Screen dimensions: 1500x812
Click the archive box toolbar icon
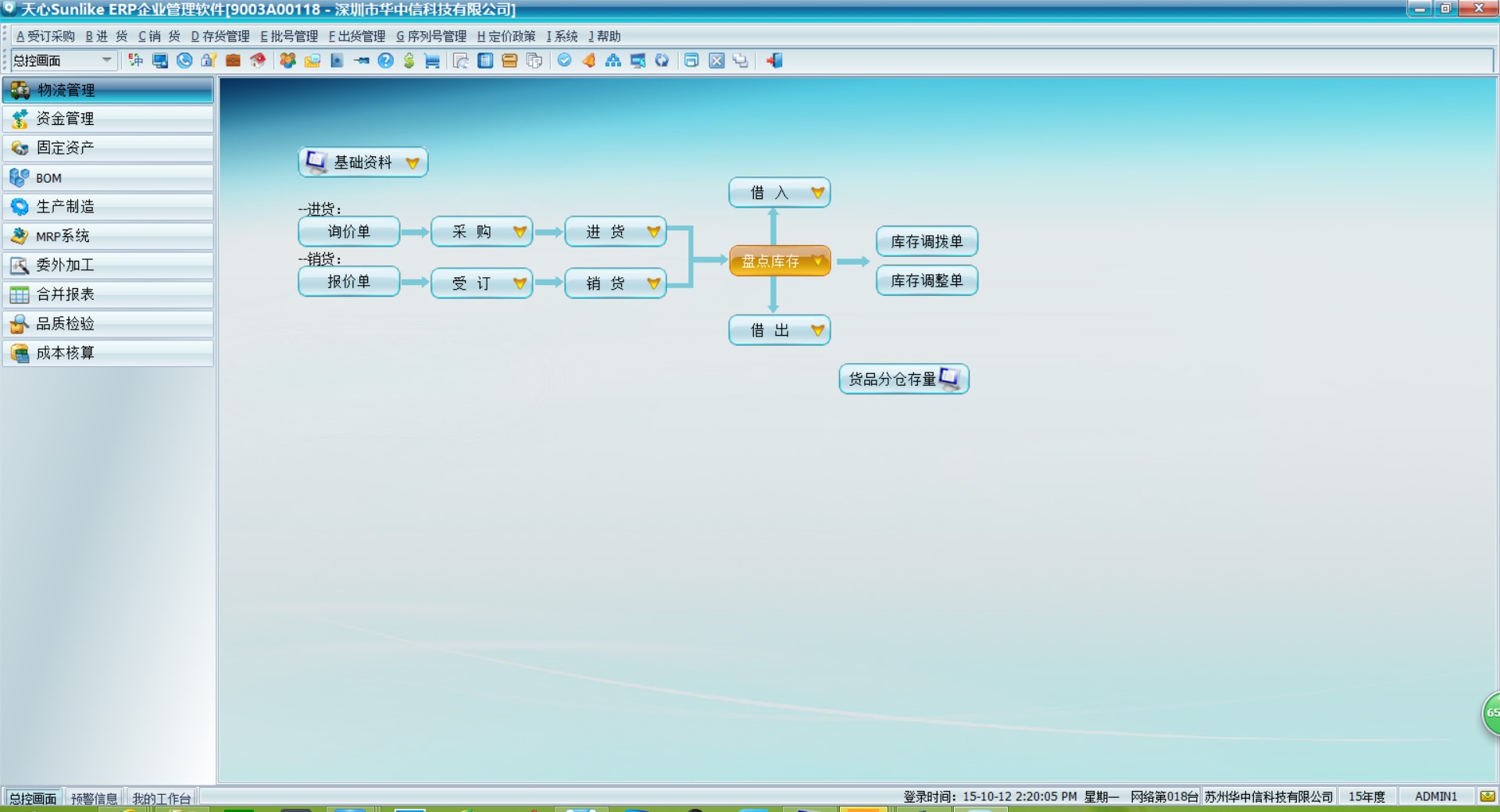coord(509,60)
